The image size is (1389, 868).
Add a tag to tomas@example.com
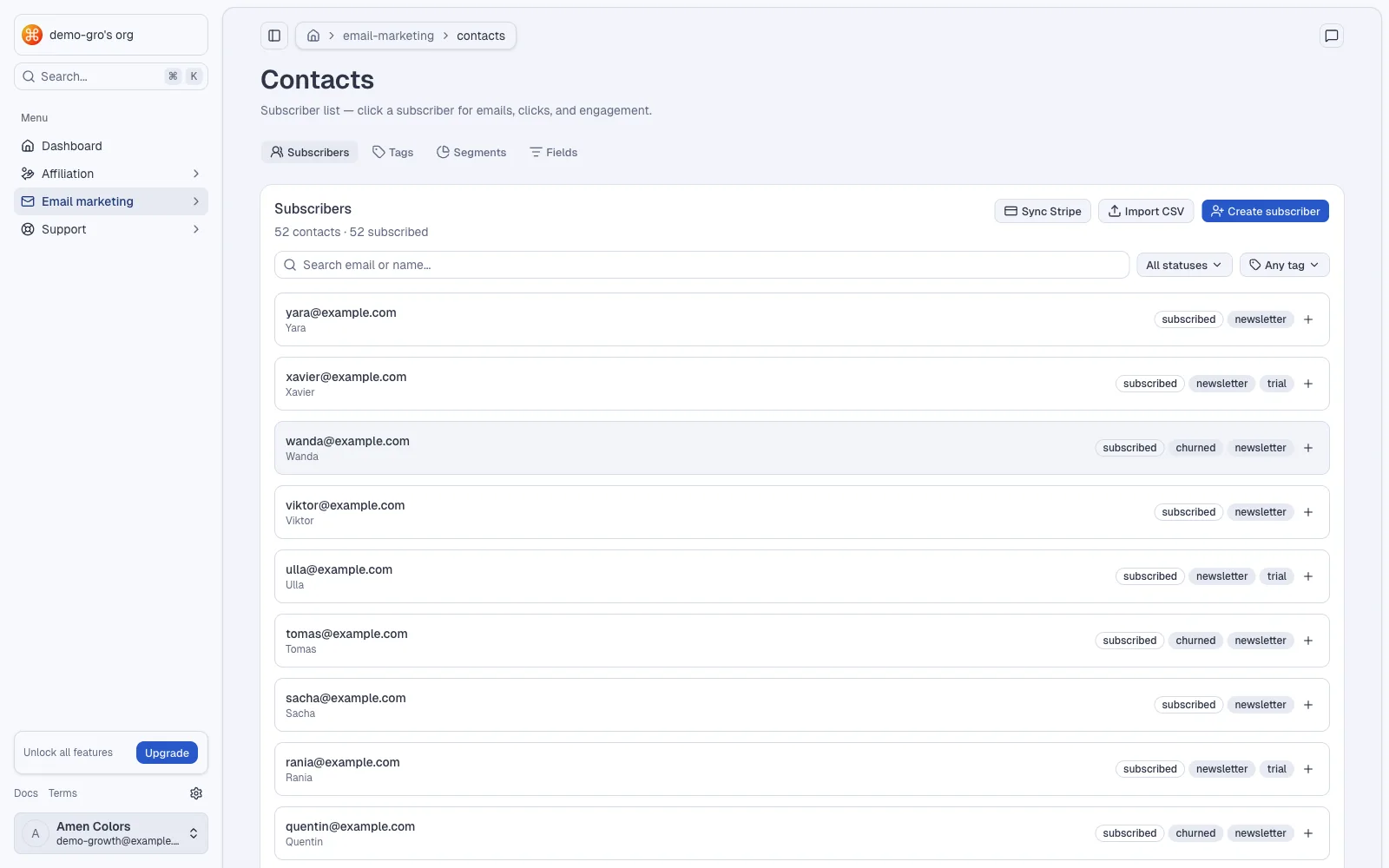coord(1308,641)
